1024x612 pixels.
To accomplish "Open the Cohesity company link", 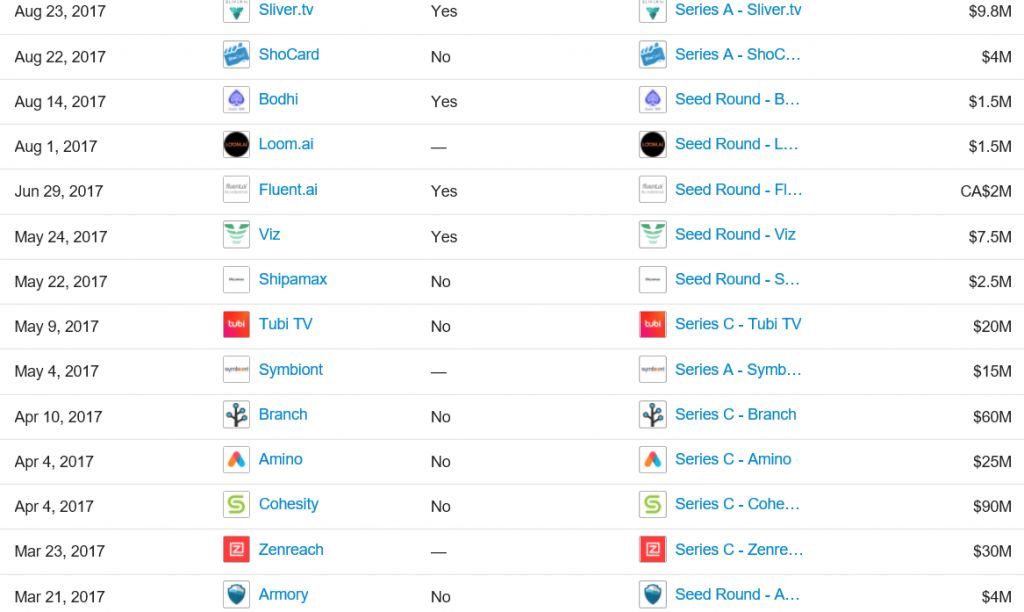I will (x=289, y=504).
